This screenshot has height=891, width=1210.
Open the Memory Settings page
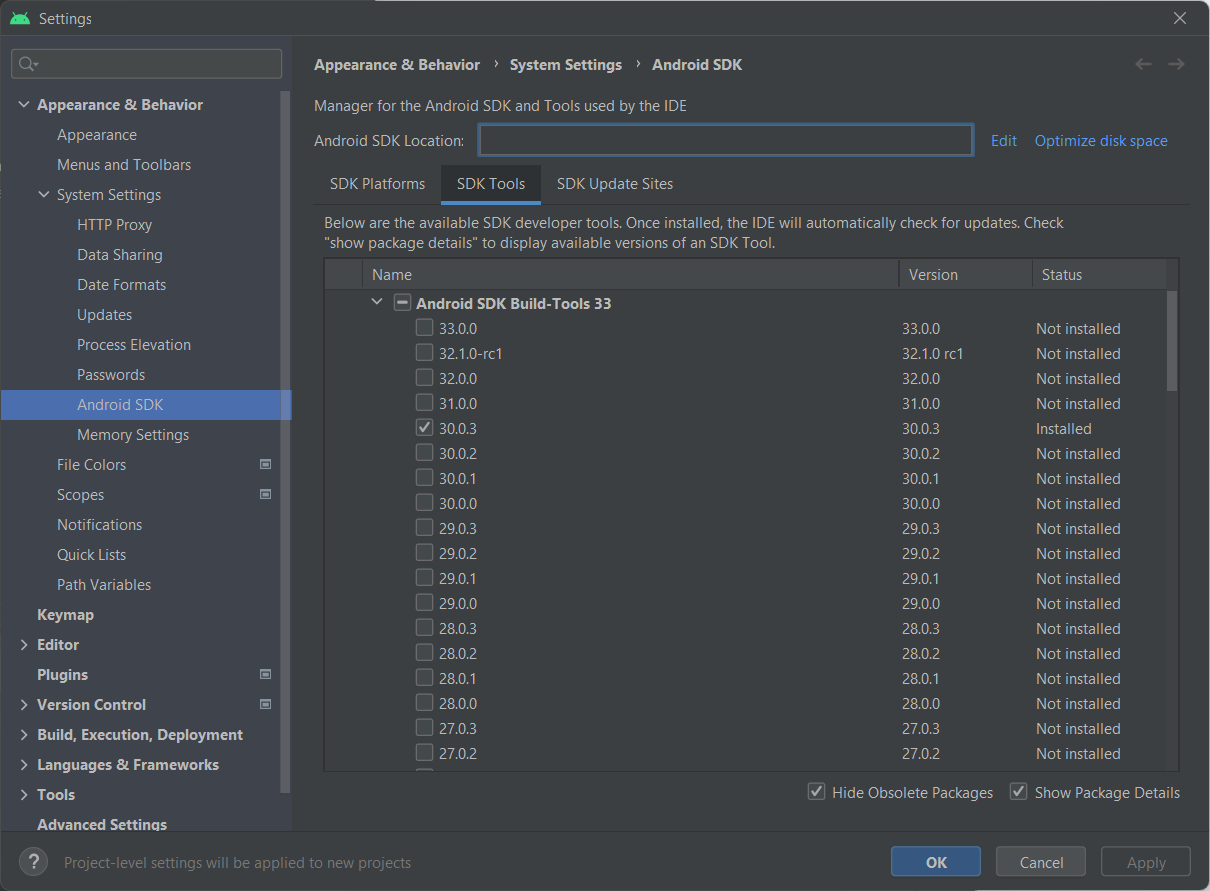(x=133, y=435)
